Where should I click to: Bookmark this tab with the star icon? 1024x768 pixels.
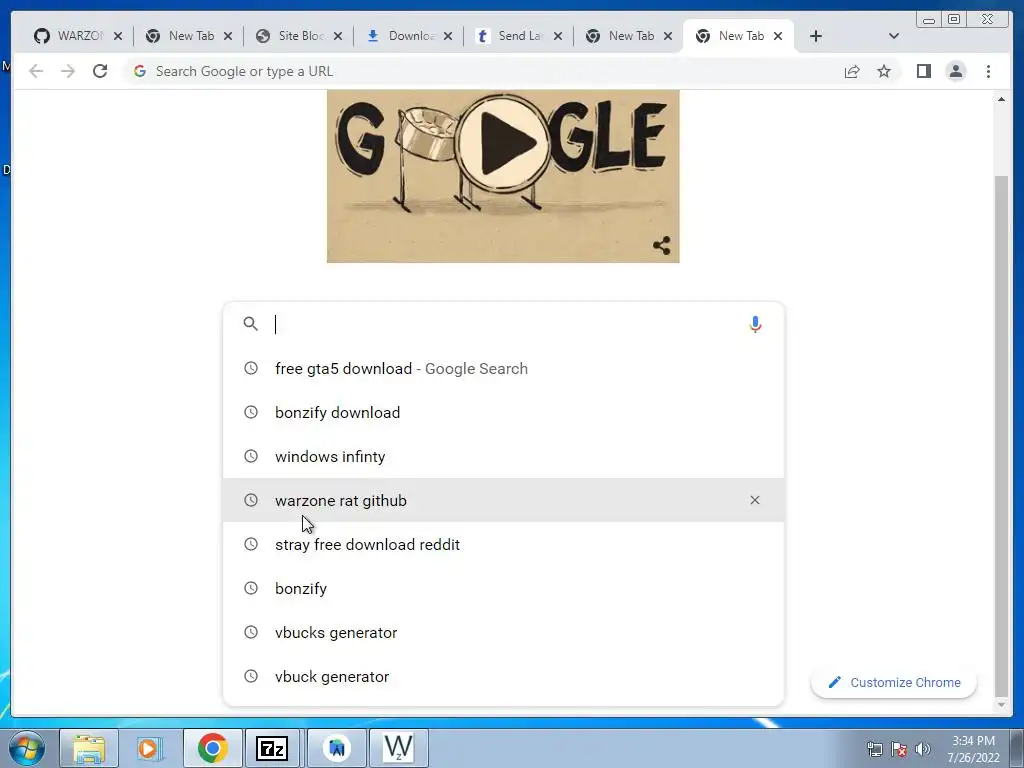pyautogui.click(x=884, y=71)
